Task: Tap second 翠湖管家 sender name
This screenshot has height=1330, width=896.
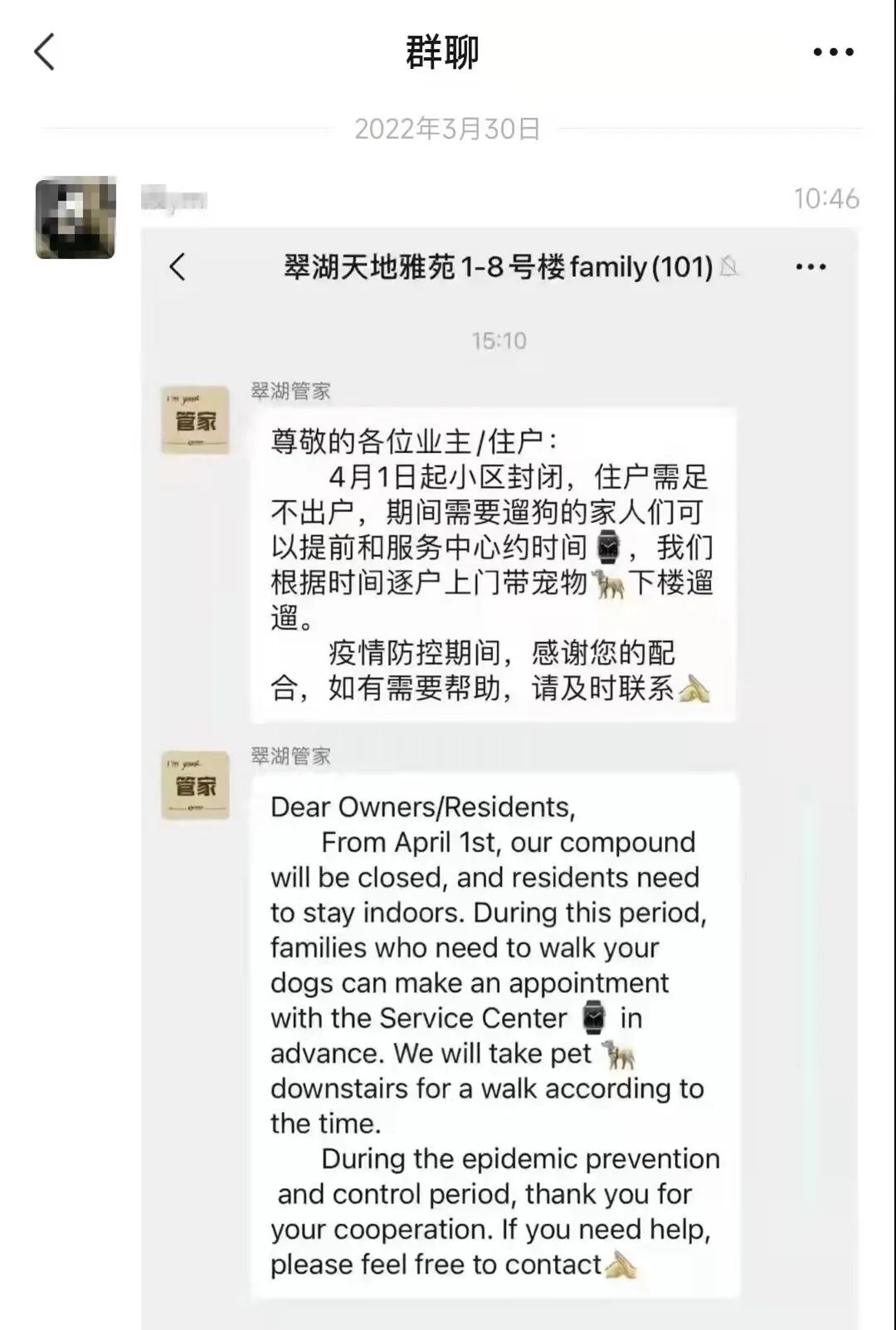Action: [291, 756]
